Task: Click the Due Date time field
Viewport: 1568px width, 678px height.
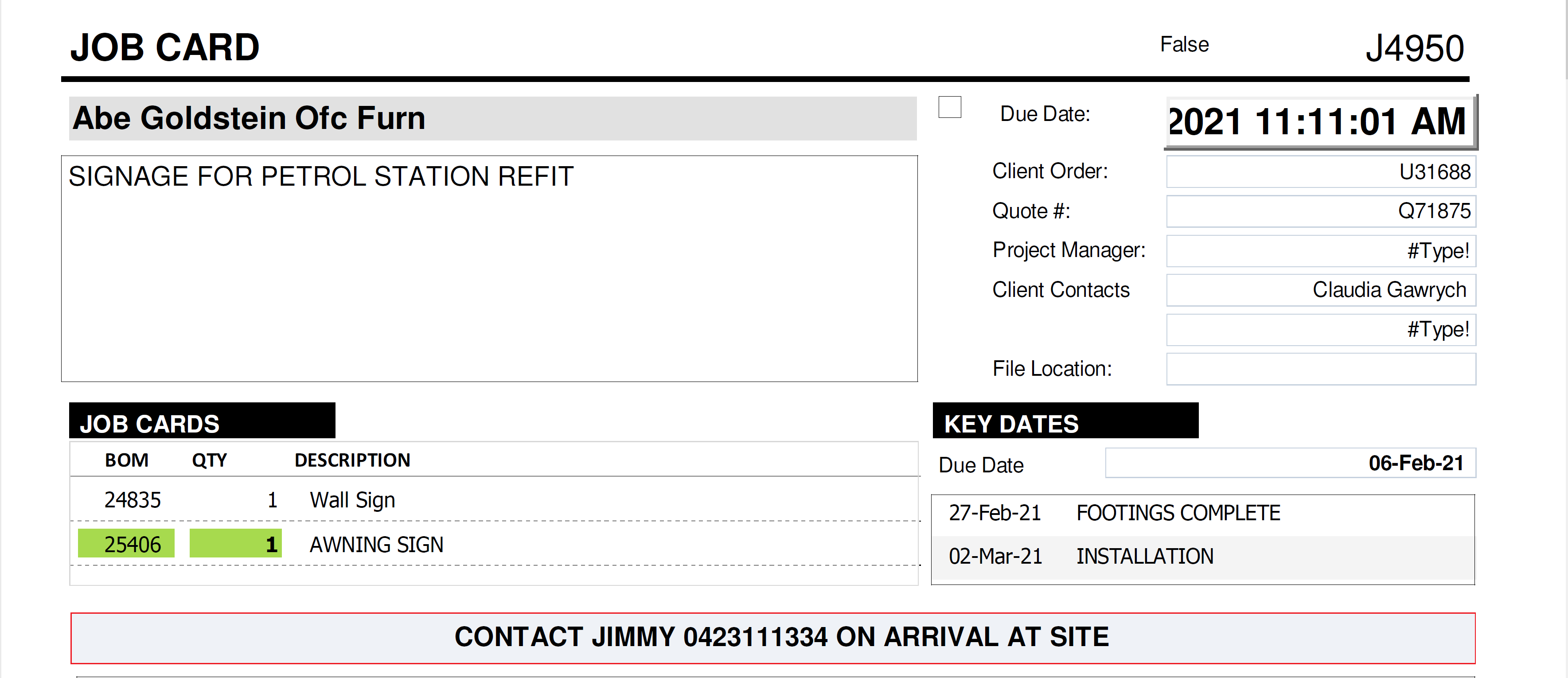Action: click(x=1321, y=122)
